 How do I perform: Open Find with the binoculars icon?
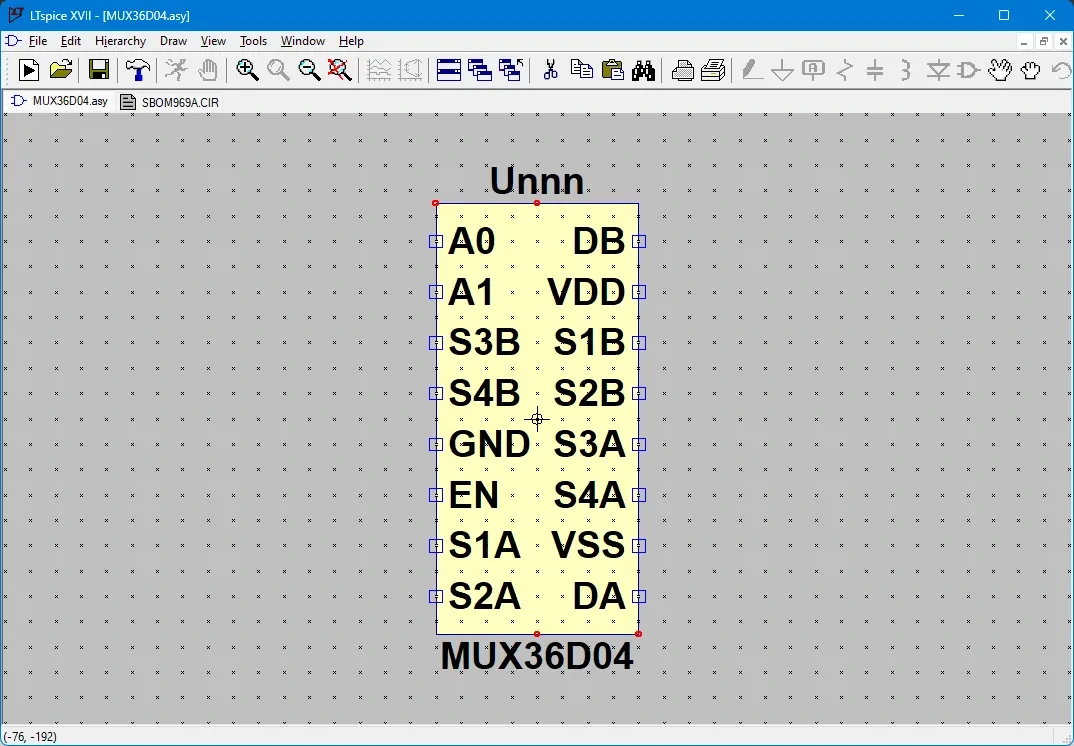tap(644, 70)
